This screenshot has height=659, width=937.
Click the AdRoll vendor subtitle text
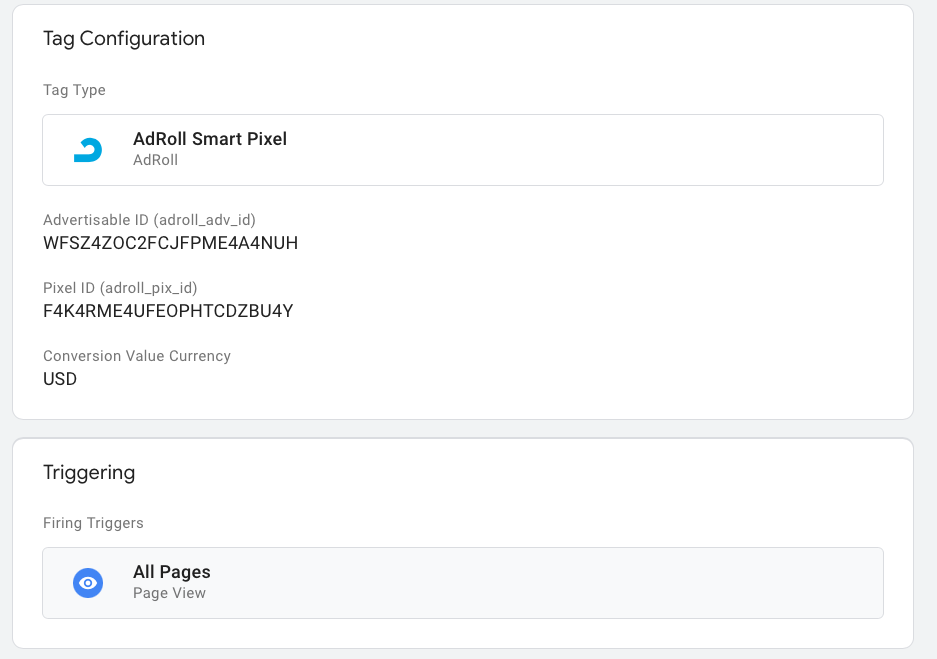click(155, 160)
